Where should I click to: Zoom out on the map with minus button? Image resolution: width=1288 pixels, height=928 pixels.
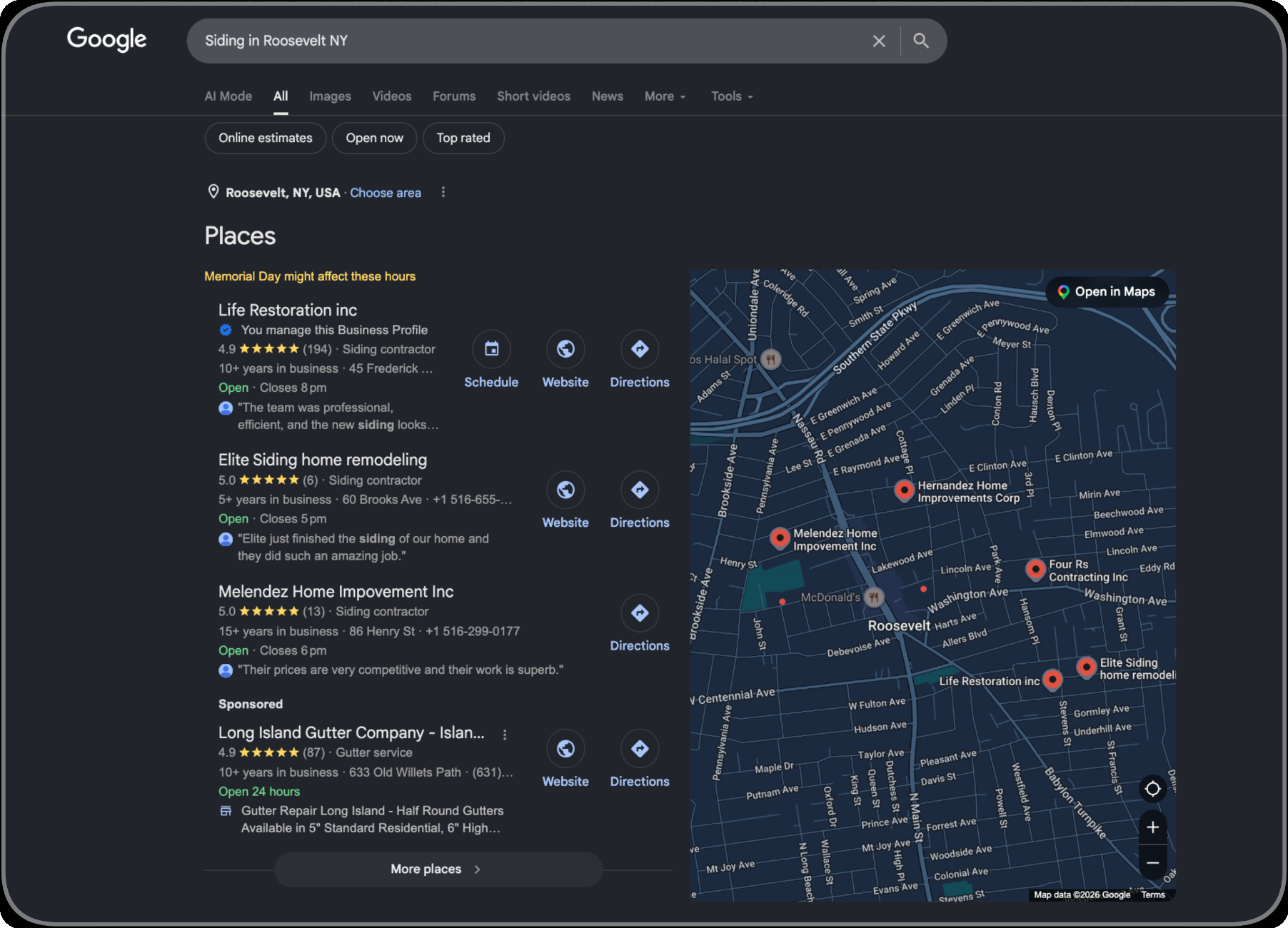[x=1152, y=863]
